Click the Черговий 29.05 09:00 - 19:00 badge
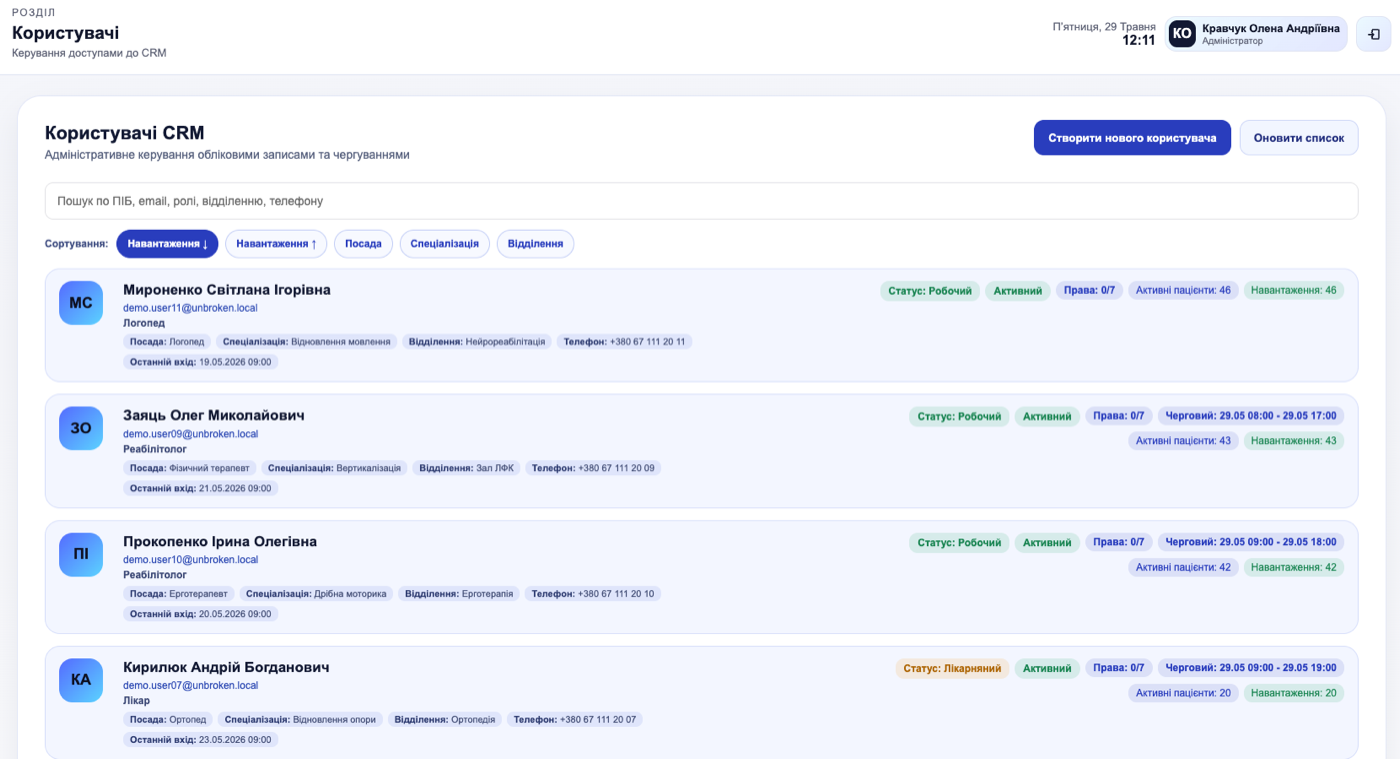The height and width of the screenshot is (759, 1400). click(1251, 668)
